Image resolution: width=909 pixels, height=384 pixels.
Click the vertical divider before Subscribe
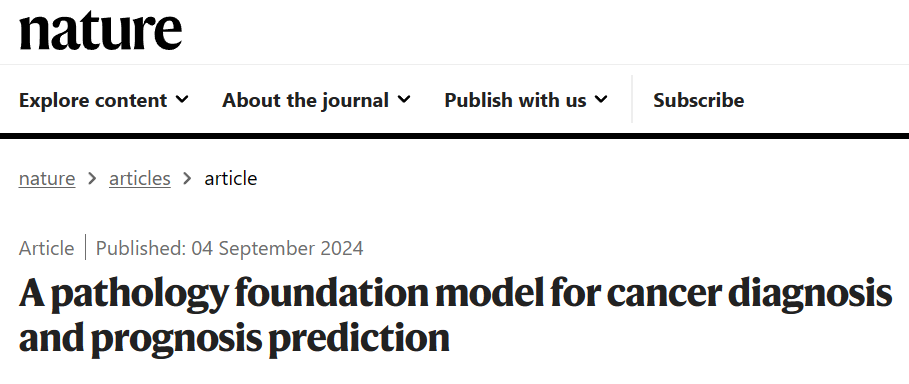[632, 99]
